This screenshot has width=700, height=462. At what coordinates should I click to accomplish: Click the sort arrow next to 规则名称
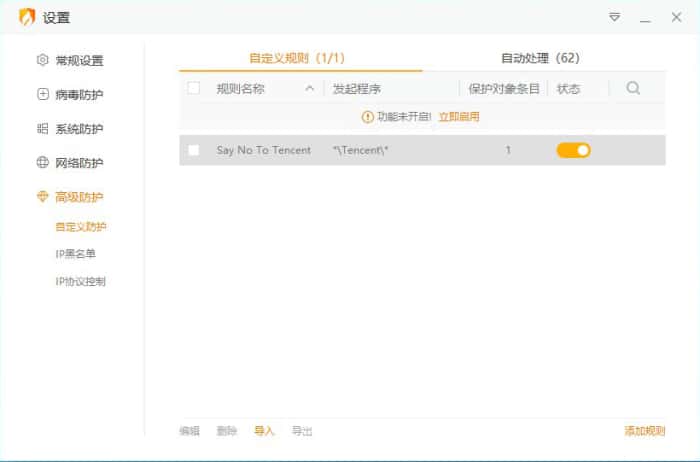(x=309, y=88)
